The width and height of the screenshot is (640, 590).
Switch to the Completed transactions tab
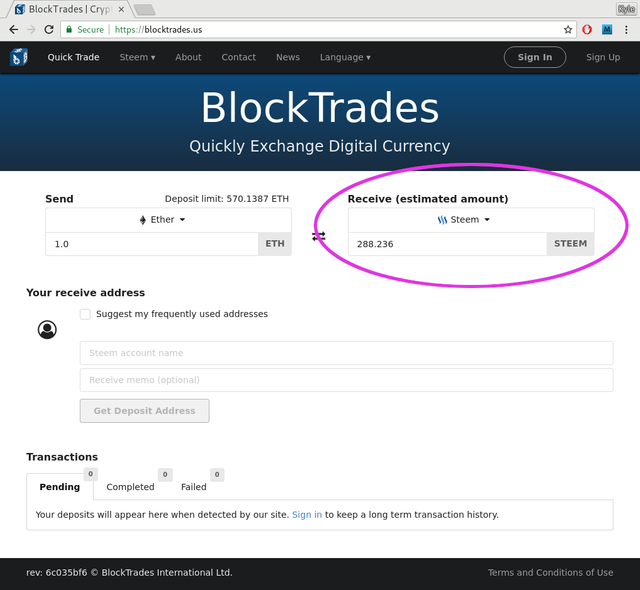click(130, 487)
